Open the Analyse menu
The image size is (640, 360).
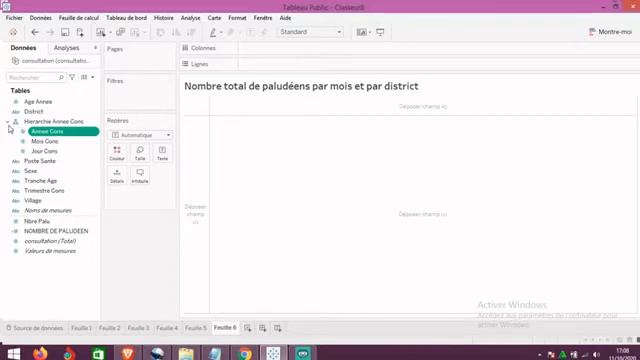click(x=191, y=18)
